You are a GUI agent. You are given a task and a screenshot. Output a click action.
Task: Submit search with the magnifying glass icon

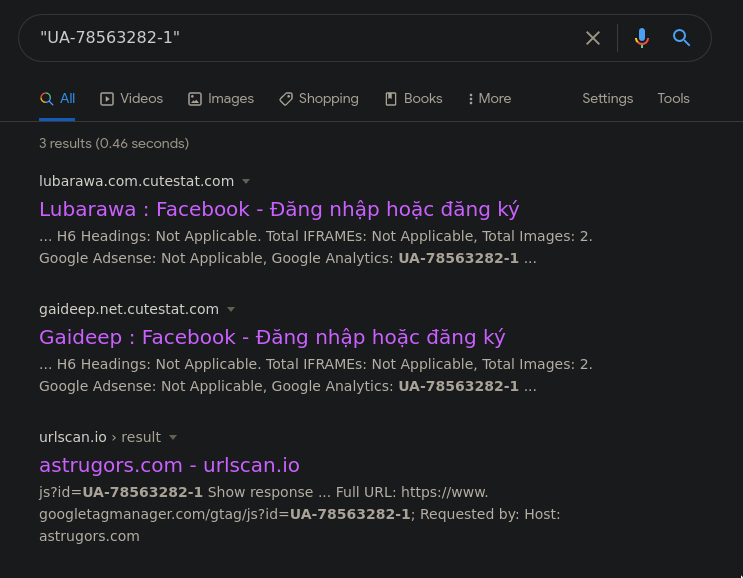pos(681,37)
